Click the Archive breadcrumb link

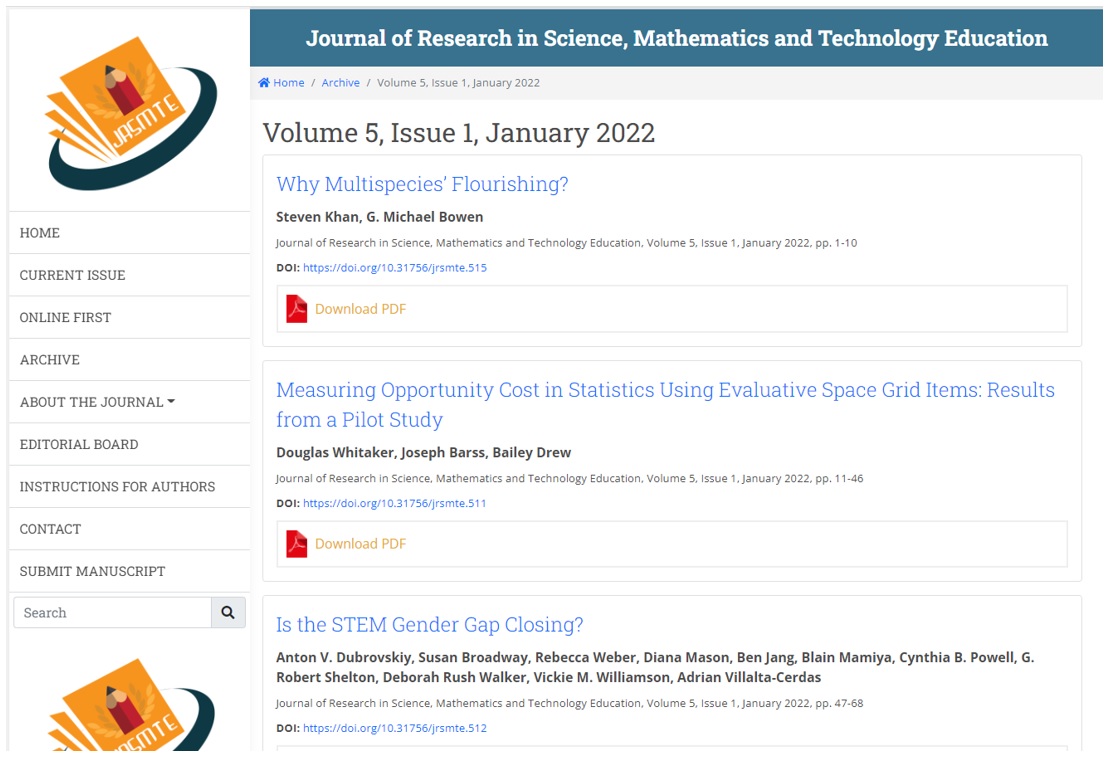tap(341, 82)
